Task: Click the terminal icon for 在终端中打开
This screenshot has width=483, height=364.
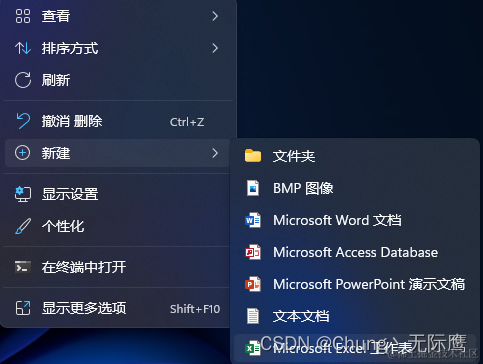Action: coord(23,267)
